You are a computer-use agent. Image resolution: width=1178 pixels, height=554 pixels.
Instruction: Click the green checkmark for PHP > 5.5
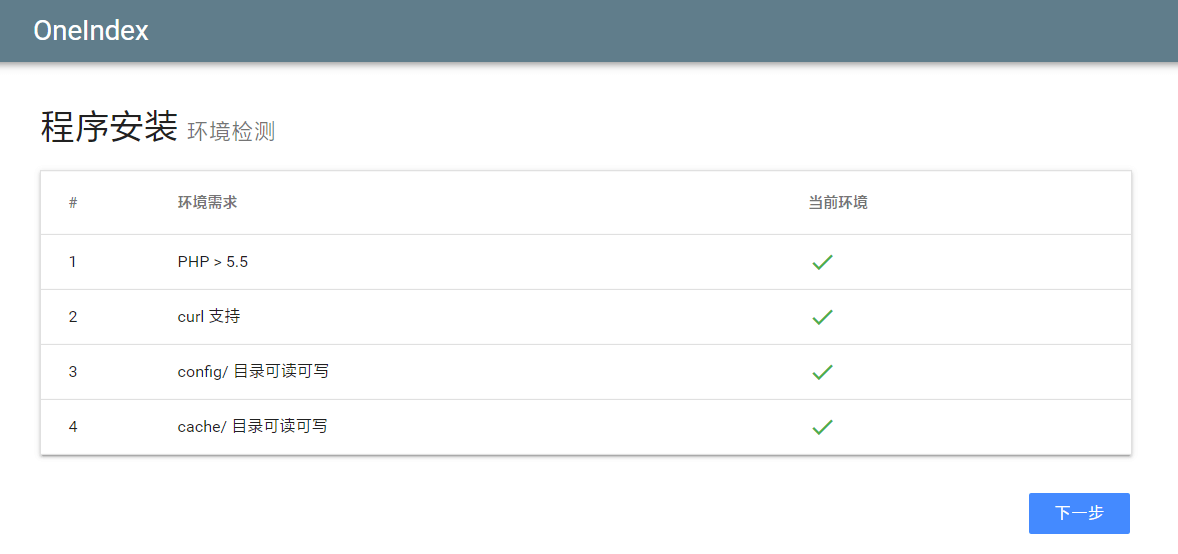[822, 262]
